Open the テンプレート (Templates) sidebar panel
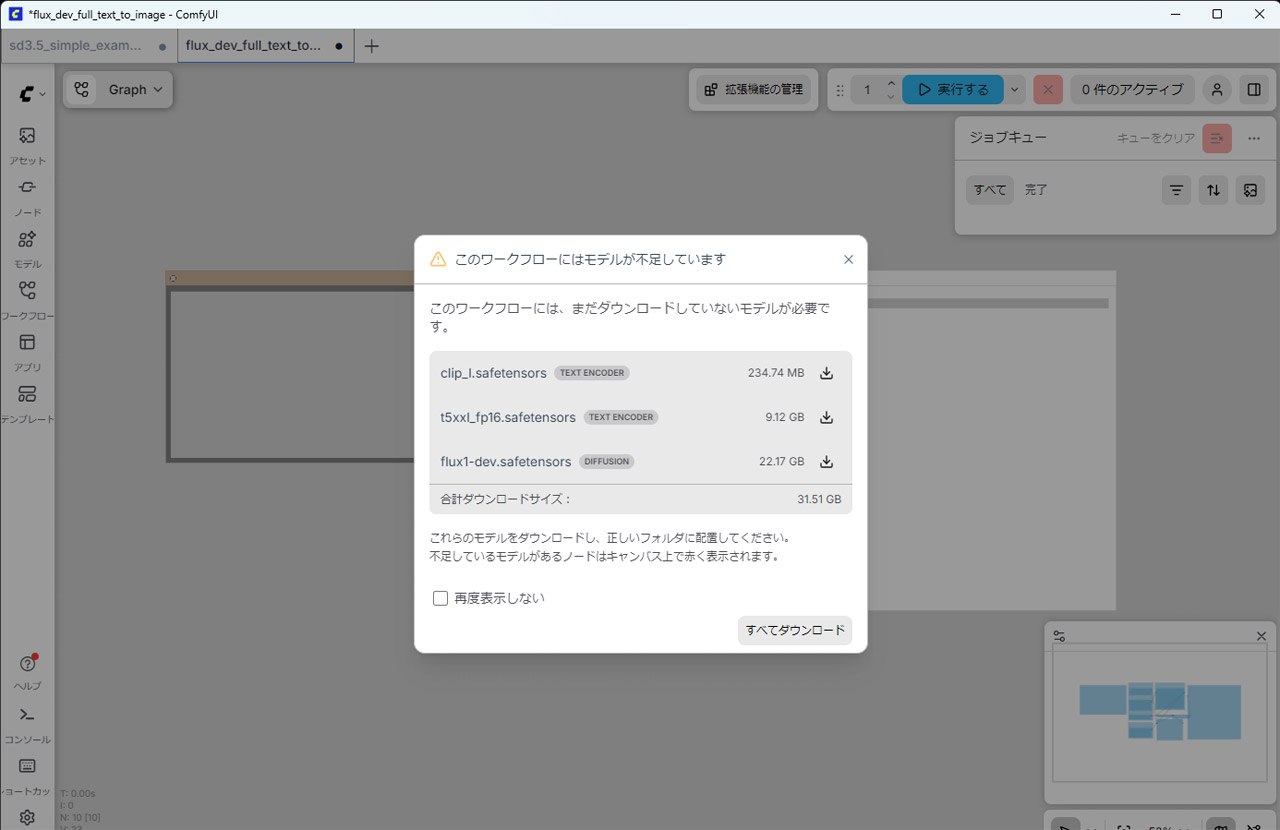Screen dimensions: 1280x830 [27, 403]
